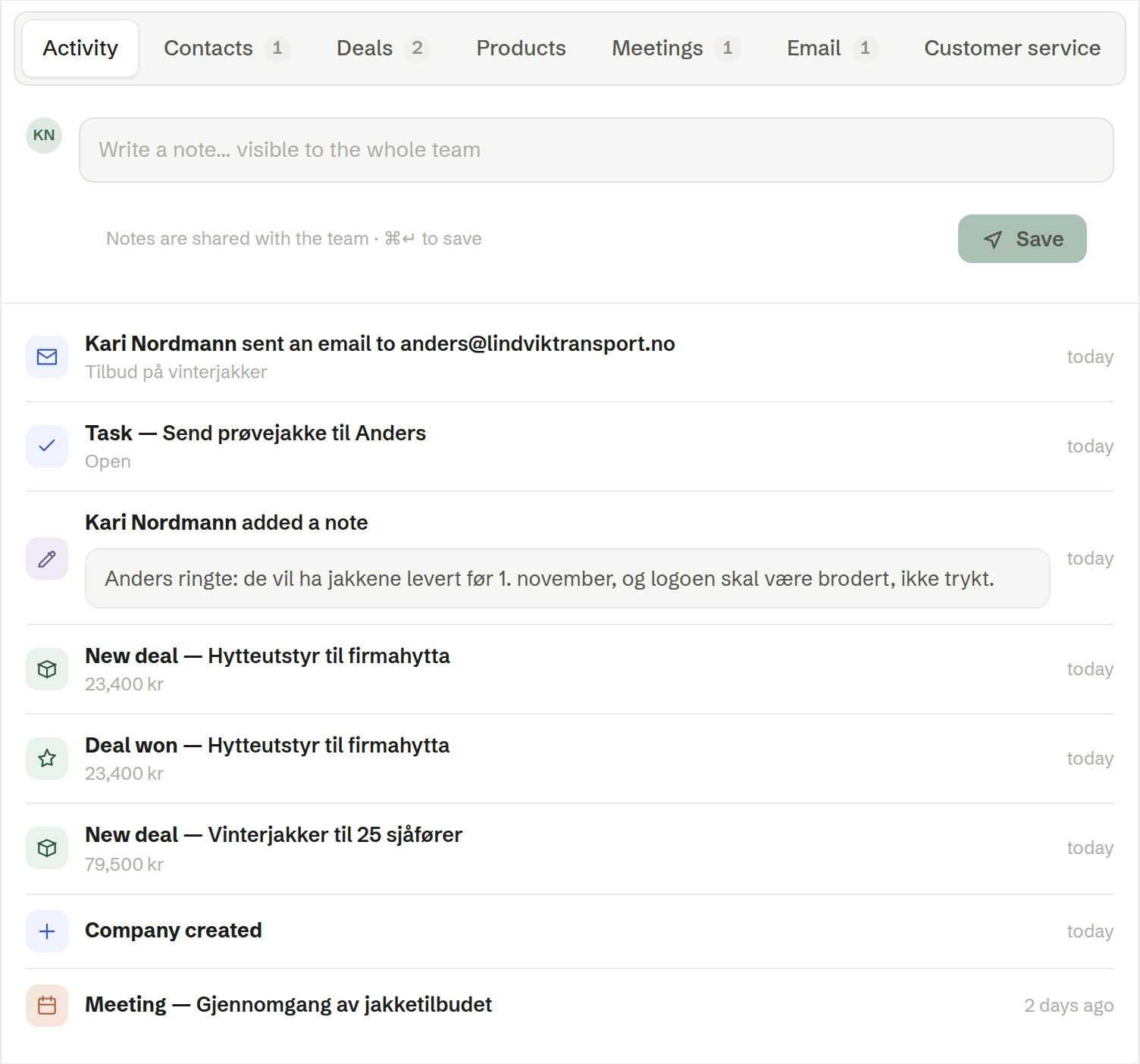Click the KN user avatar
Viewport: 1140px width, 1064px height.
tap(44, 136)
